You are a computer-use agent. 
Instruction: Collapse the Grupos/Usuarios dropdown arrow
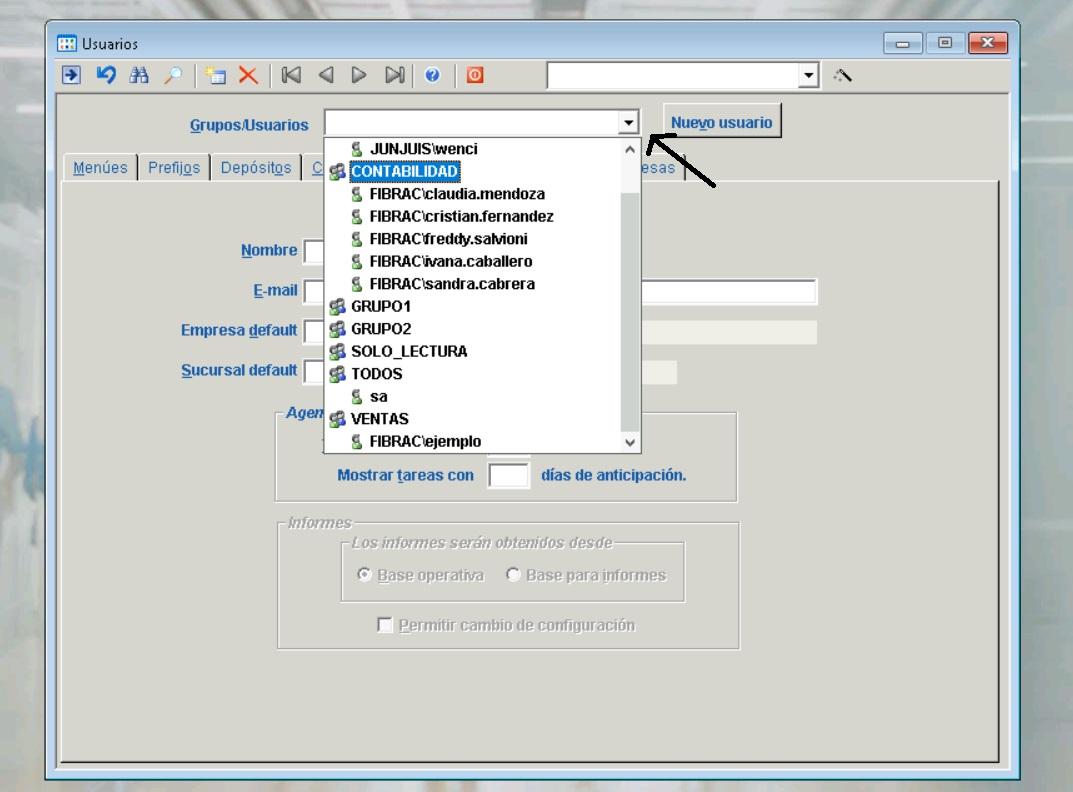[628, 123]
